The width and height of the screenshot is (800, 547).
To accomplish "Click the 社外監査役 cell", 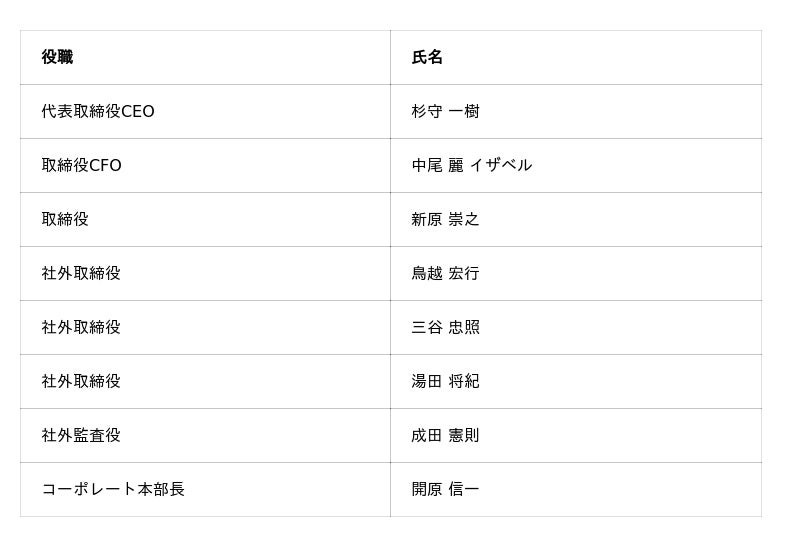I will click(81, 436).
